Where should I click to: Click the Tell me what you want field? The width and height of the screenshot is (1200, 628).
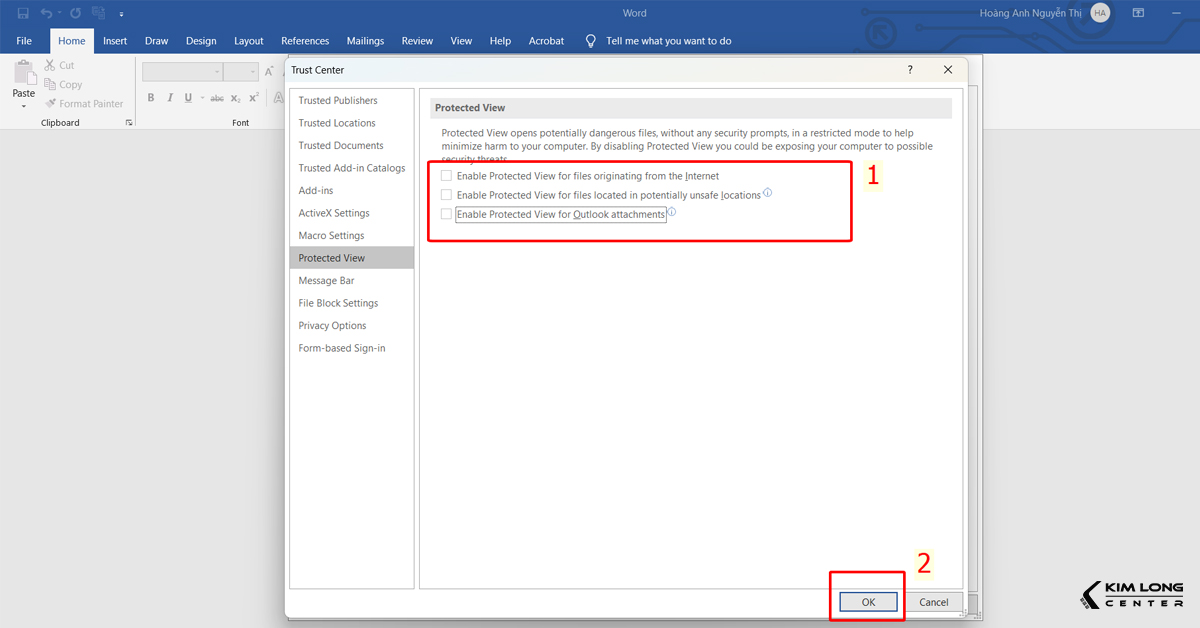pyautogui.click(x=668, y=41)
